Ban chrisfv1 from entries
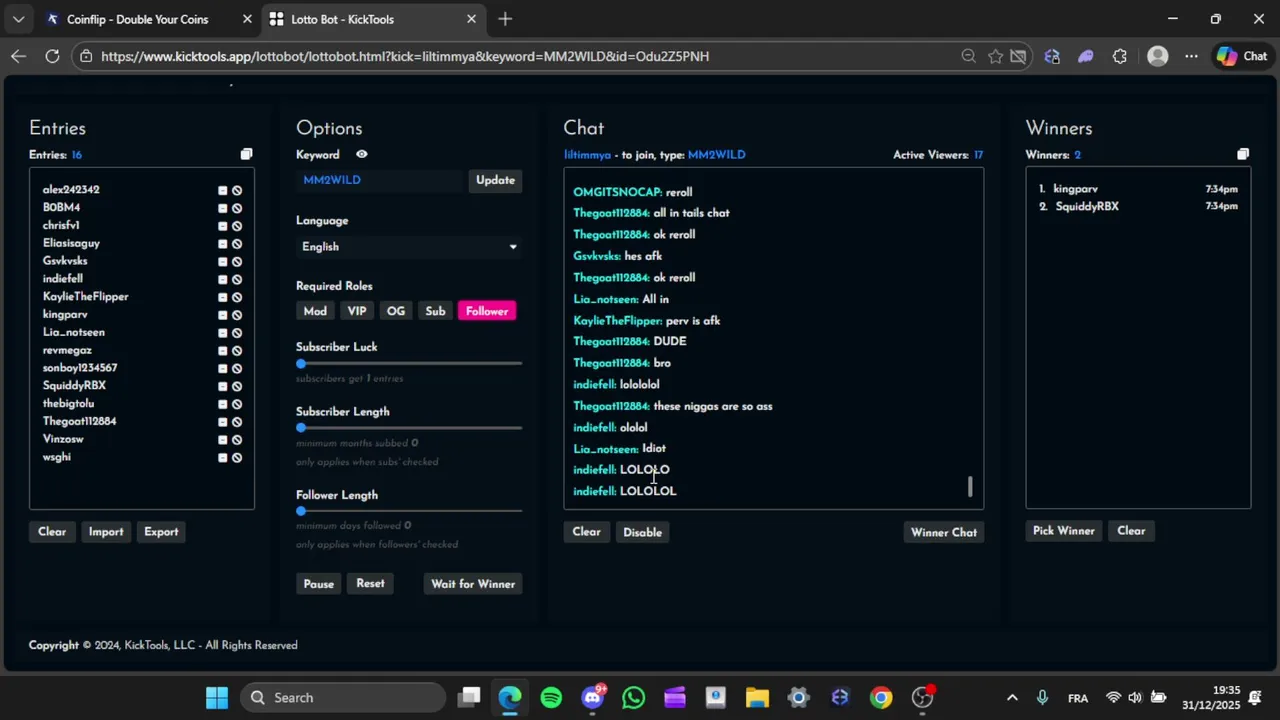 pos(237,226)
